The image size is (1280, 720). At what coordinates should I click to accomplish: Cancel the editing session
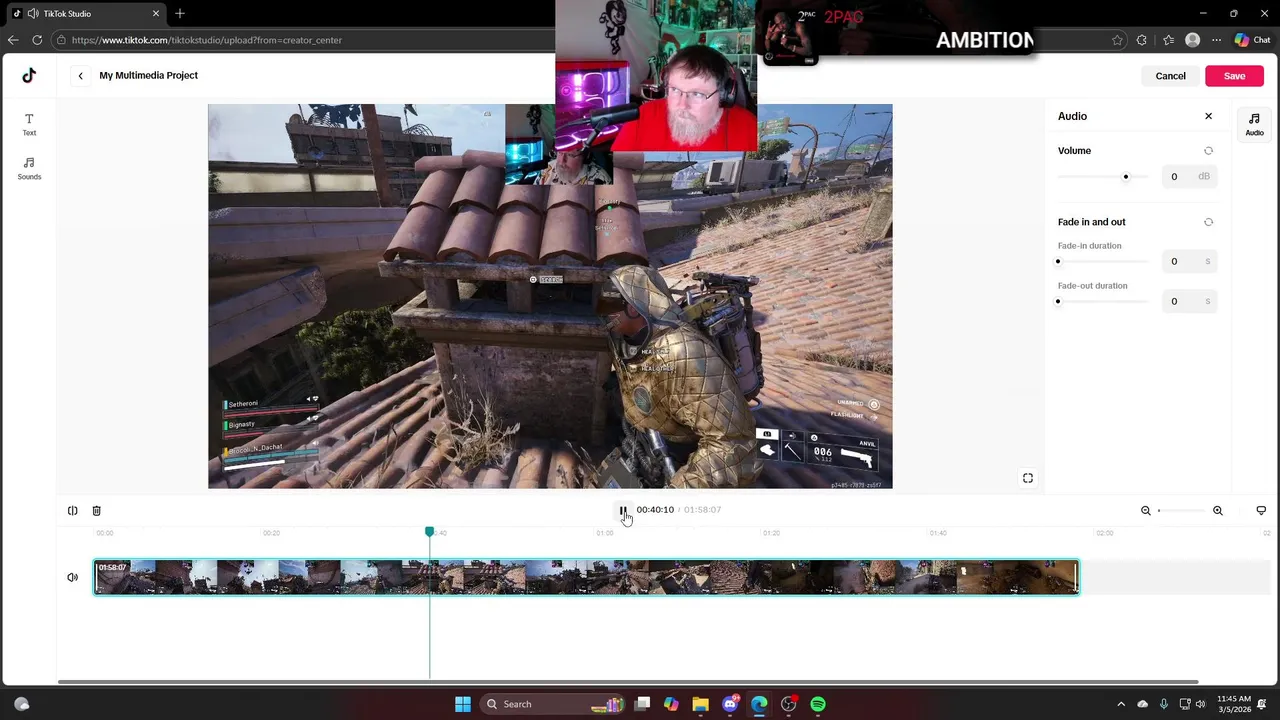click(x=1170, y=76)
